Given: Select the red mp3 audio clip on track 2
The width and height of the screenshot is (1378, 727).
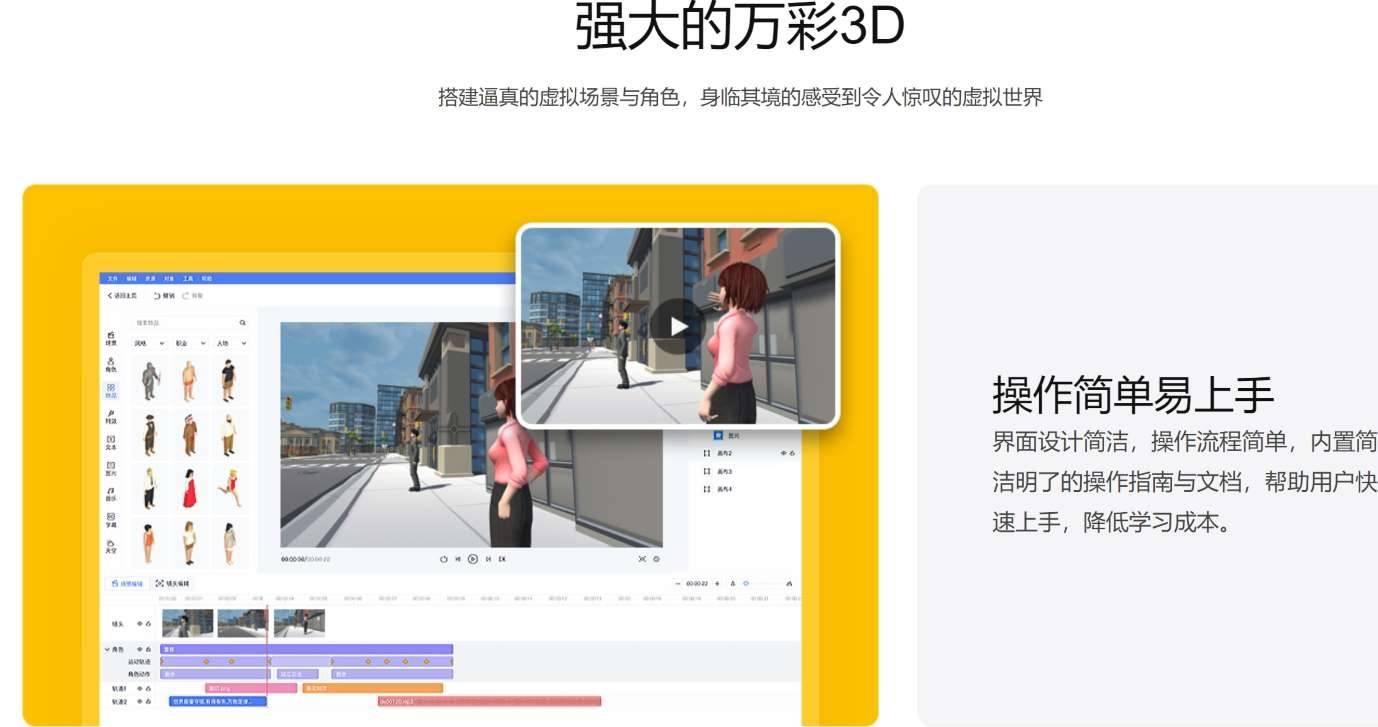Looking at the screenshot, I should tap(490, 701).
